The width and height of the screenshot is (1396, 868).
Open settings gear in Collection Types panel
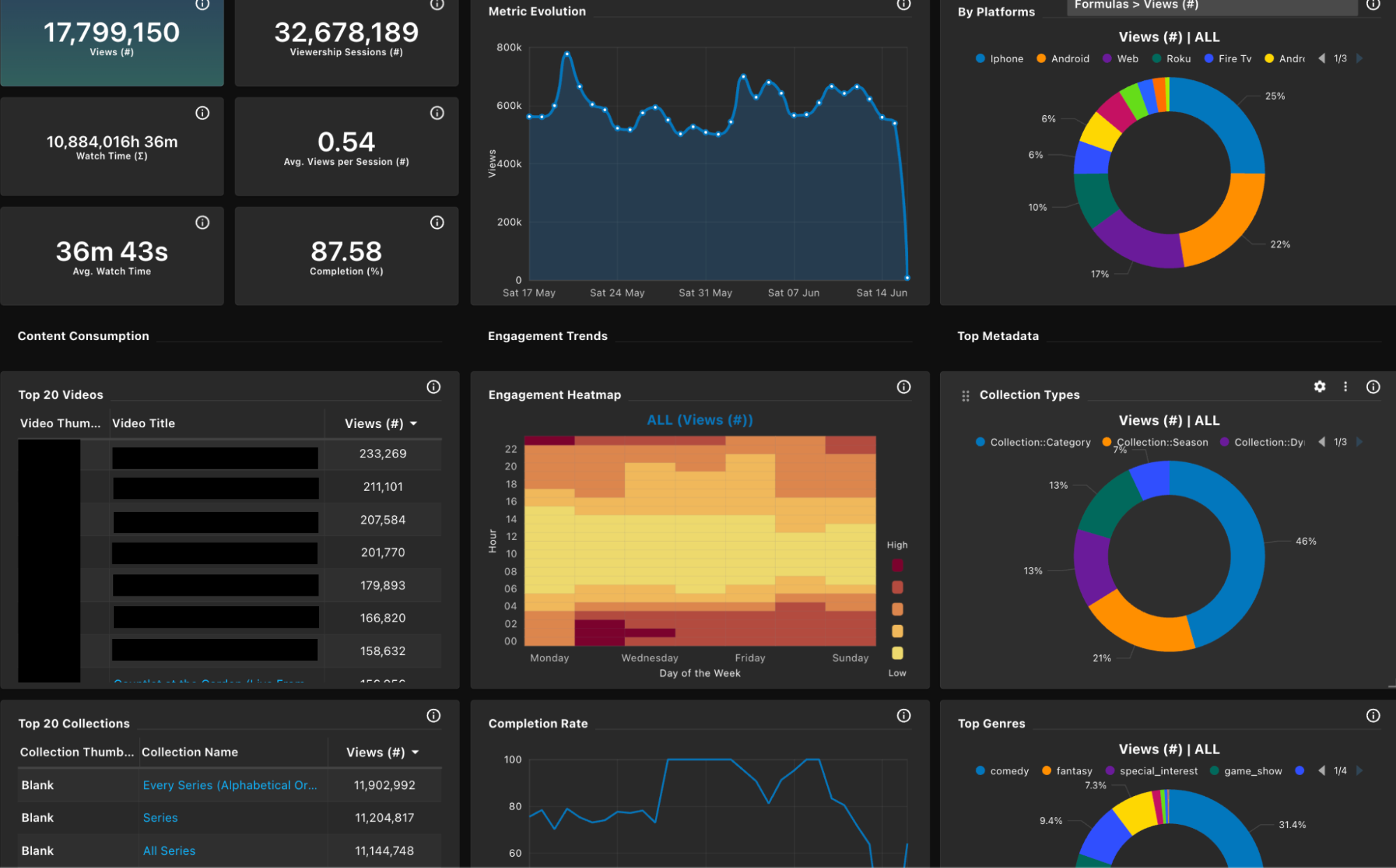pos(1319,387)
